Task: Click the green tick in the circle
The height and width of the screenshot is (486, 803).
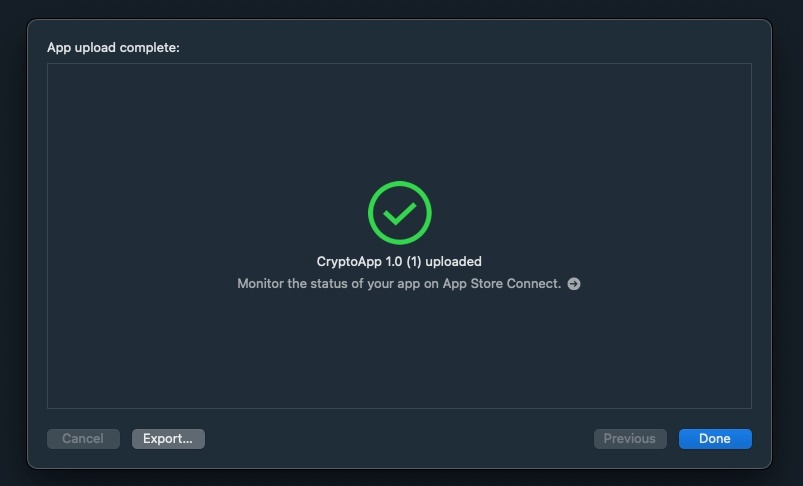Action: pos(399,212)
